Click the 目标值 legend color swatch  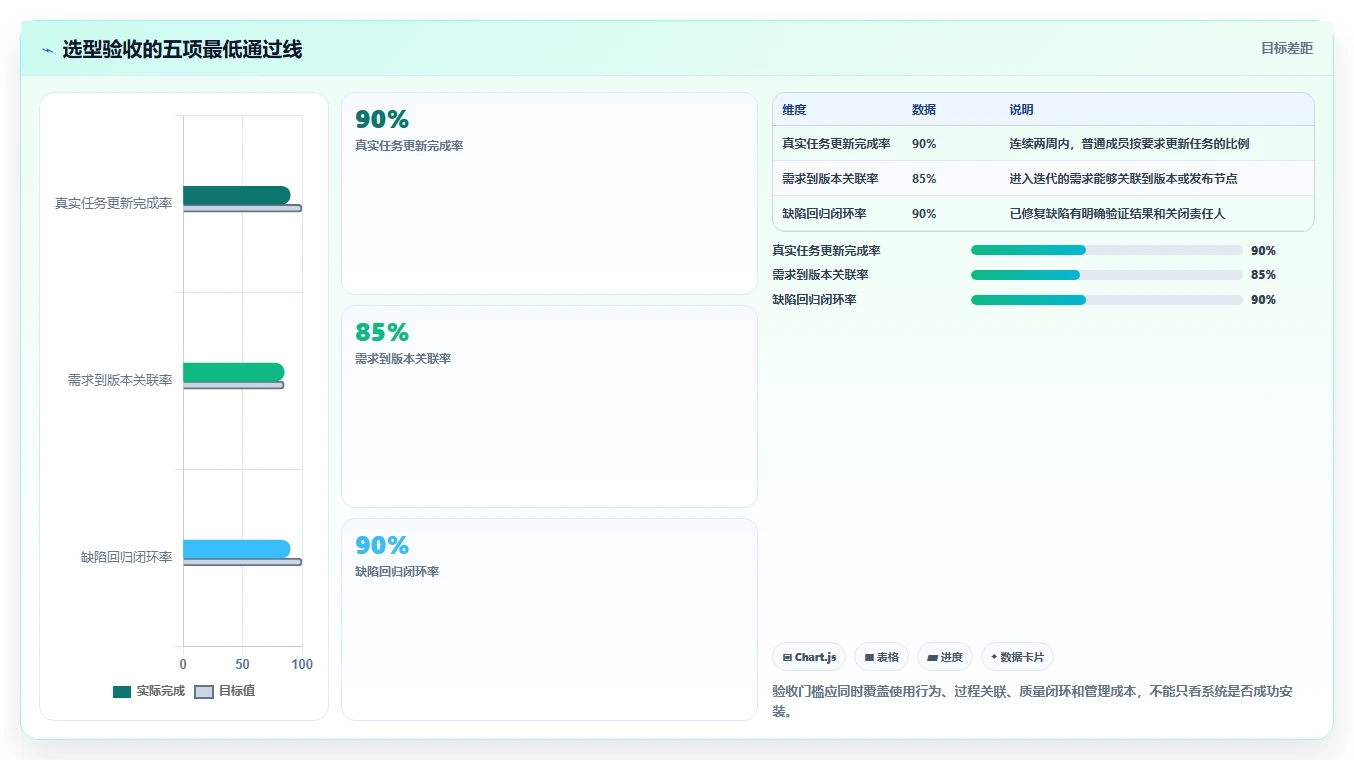(x=204, y=692)
